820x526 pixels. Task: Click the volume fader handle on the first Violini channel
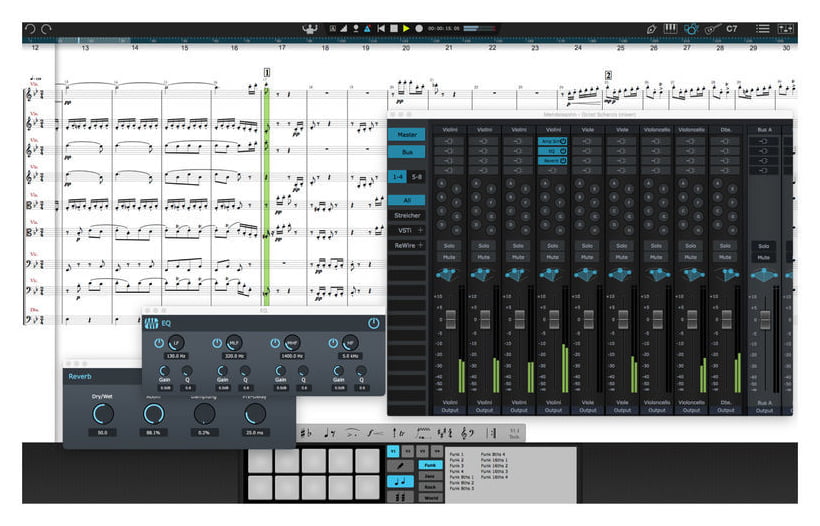(450, 319)
